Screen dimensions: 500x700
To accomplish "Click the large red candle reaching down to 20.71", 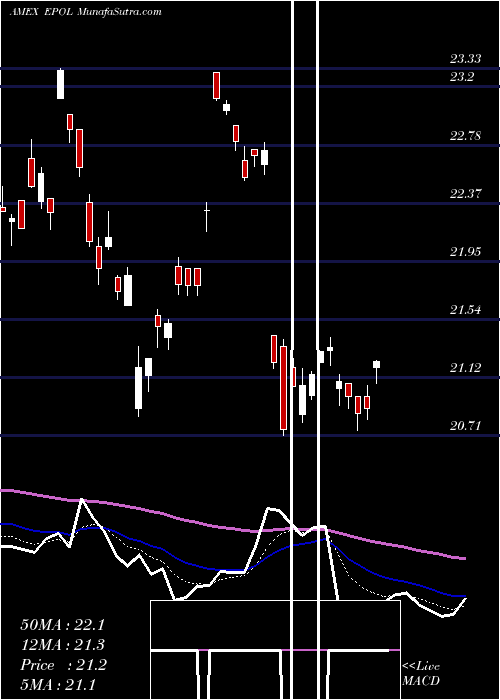I will tap(283, 388).
